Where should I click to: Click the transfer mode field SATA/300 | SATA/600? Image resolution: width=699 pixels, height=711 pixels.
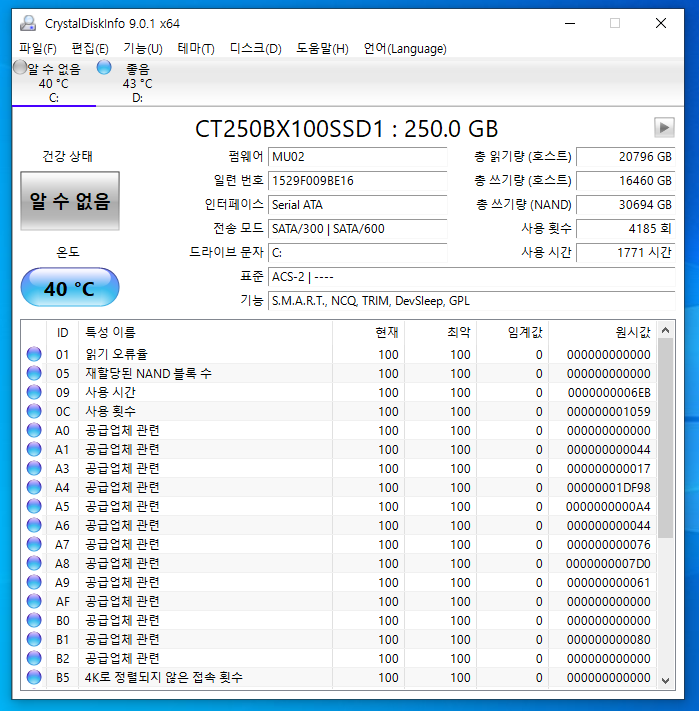tap(358, 229)
